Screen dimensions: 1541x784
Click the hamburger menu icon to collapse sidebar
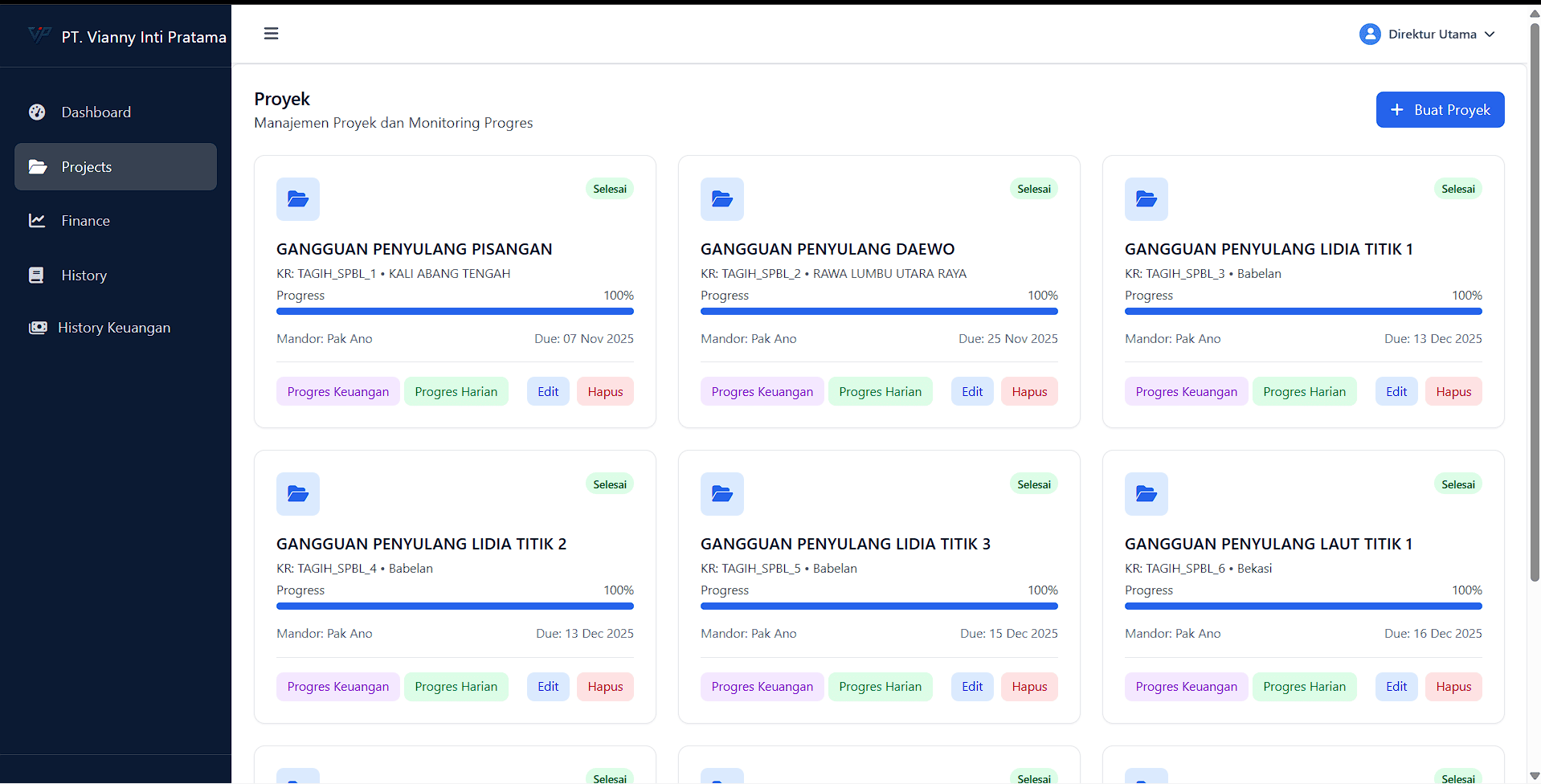coord(271,34)
